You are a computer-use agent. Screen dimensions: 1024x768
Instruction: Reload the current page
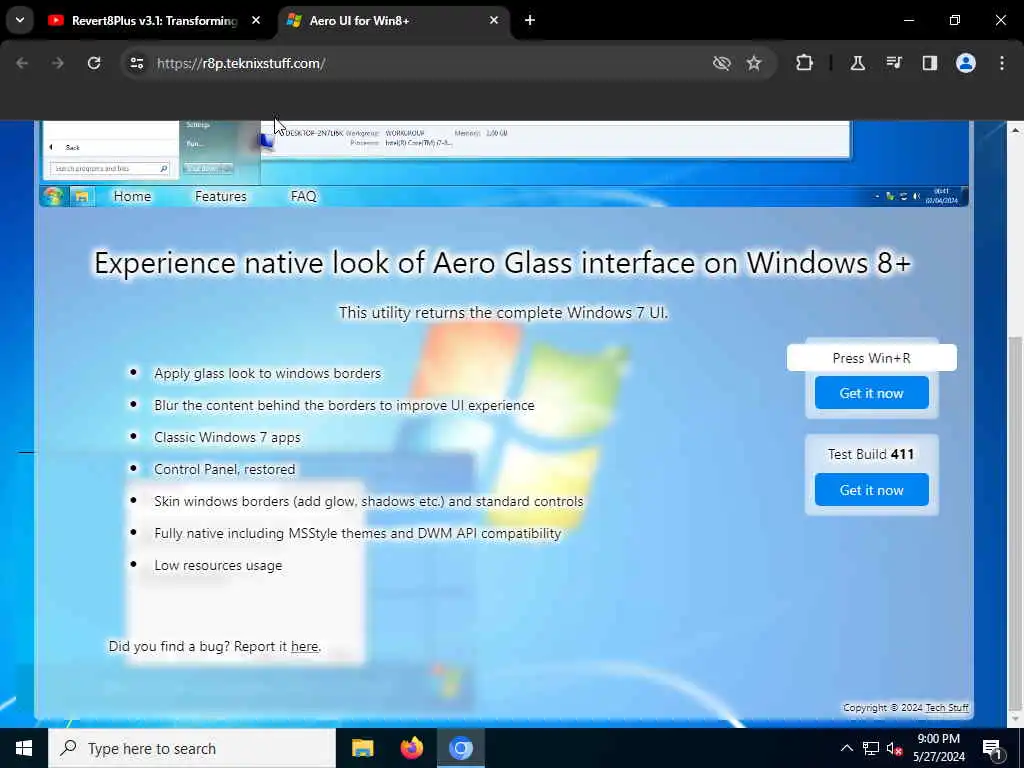click(x=94, y=63)
